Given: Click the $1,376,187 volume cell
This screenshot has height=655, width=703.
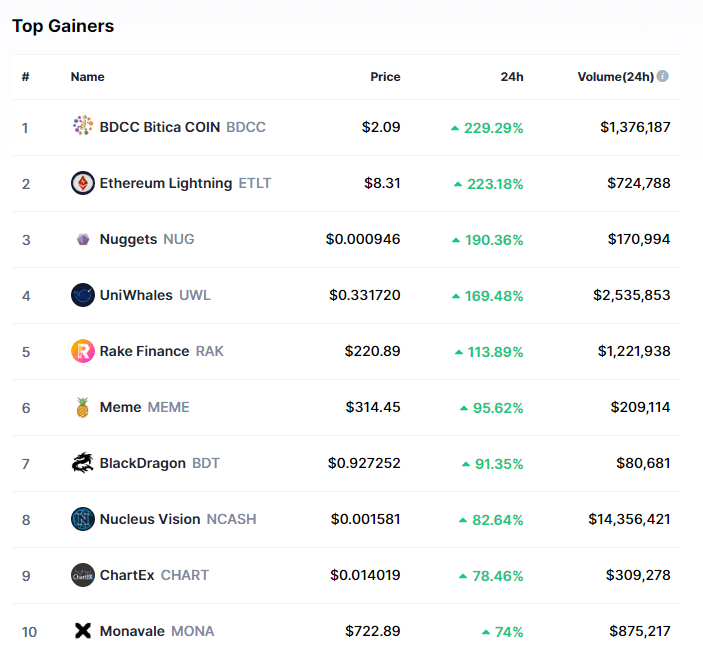Looking at the screenshot, I should point(635,127).
